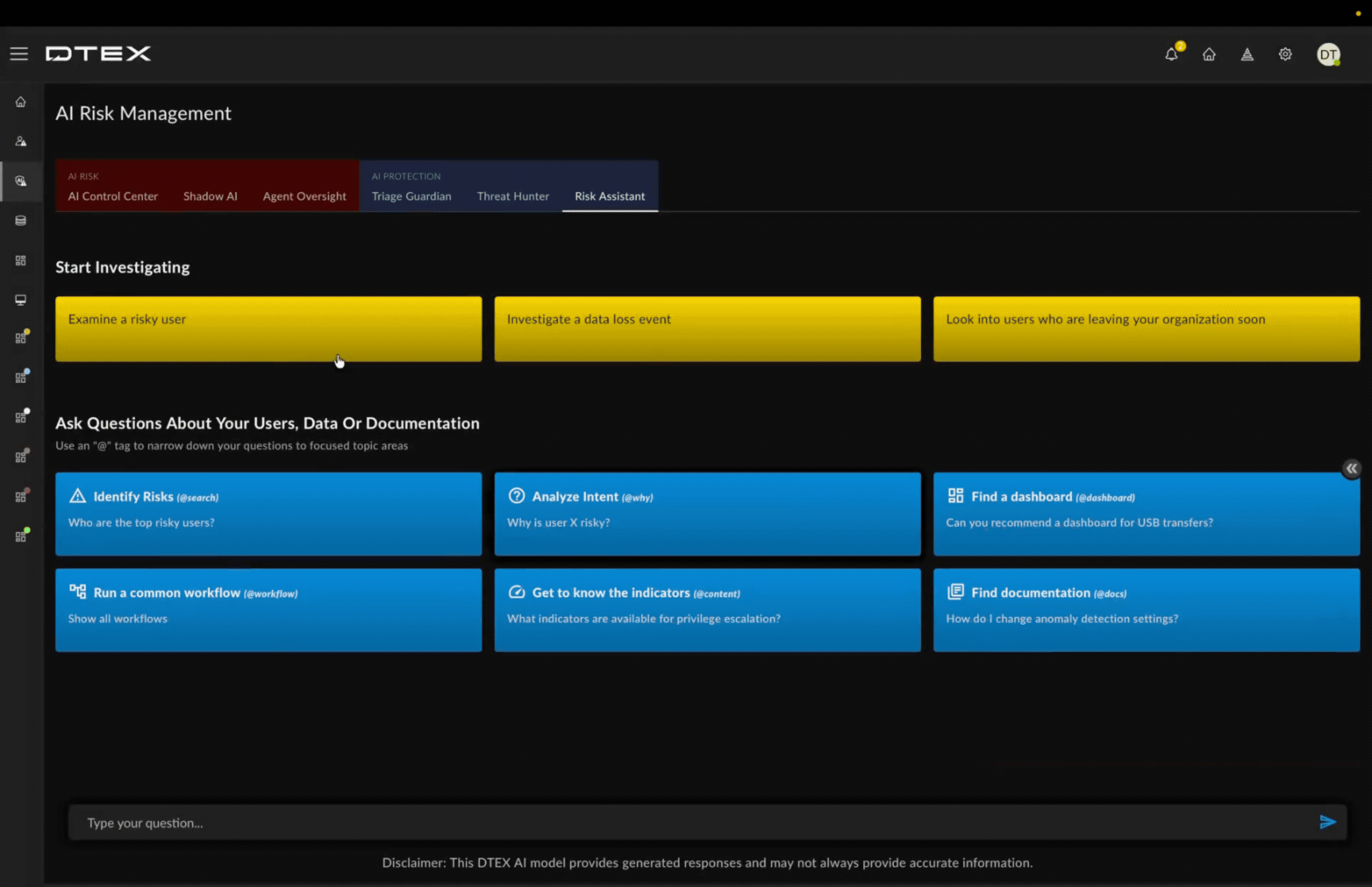Screen dimensions: 1372x887
Task: Click the AI Risk Management heading
Action: point(143,114)
